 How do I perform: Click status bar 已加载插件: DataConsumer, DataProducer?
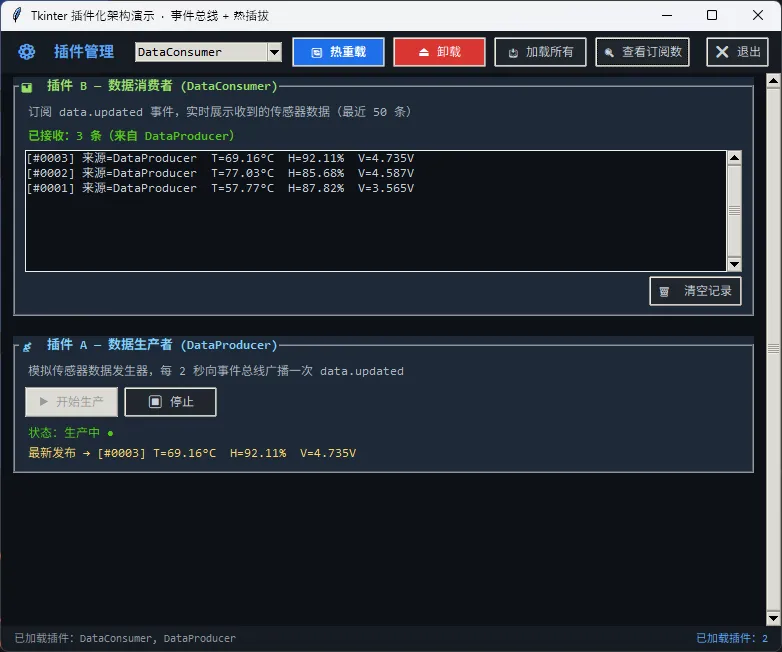125,638
